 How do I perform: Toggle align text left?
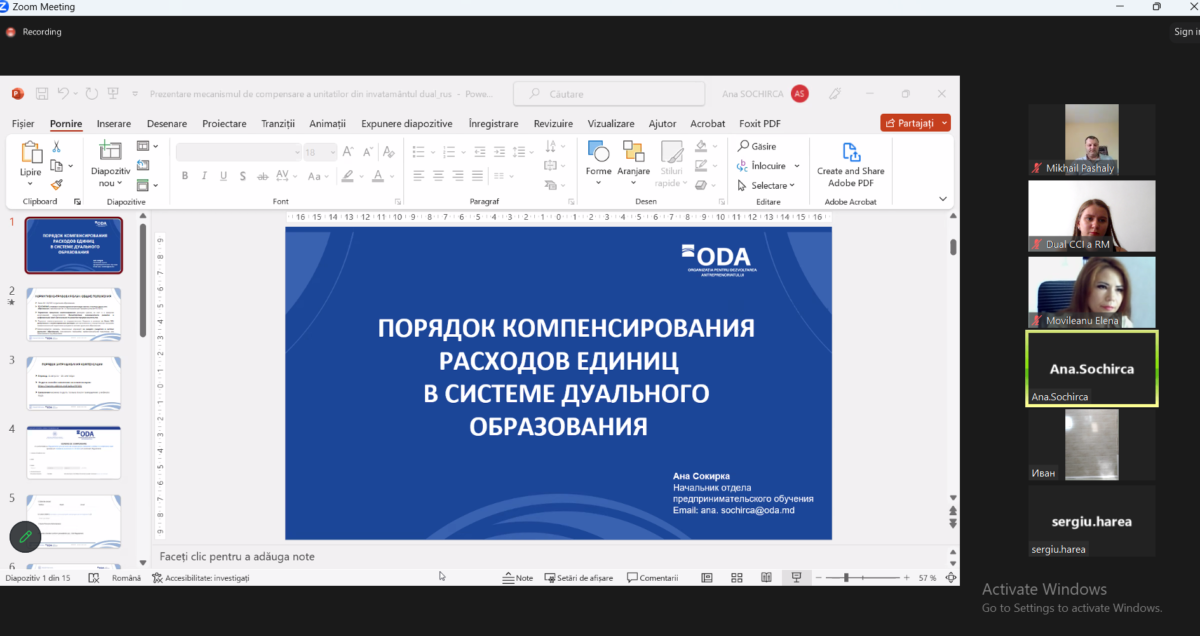[419, 176]
